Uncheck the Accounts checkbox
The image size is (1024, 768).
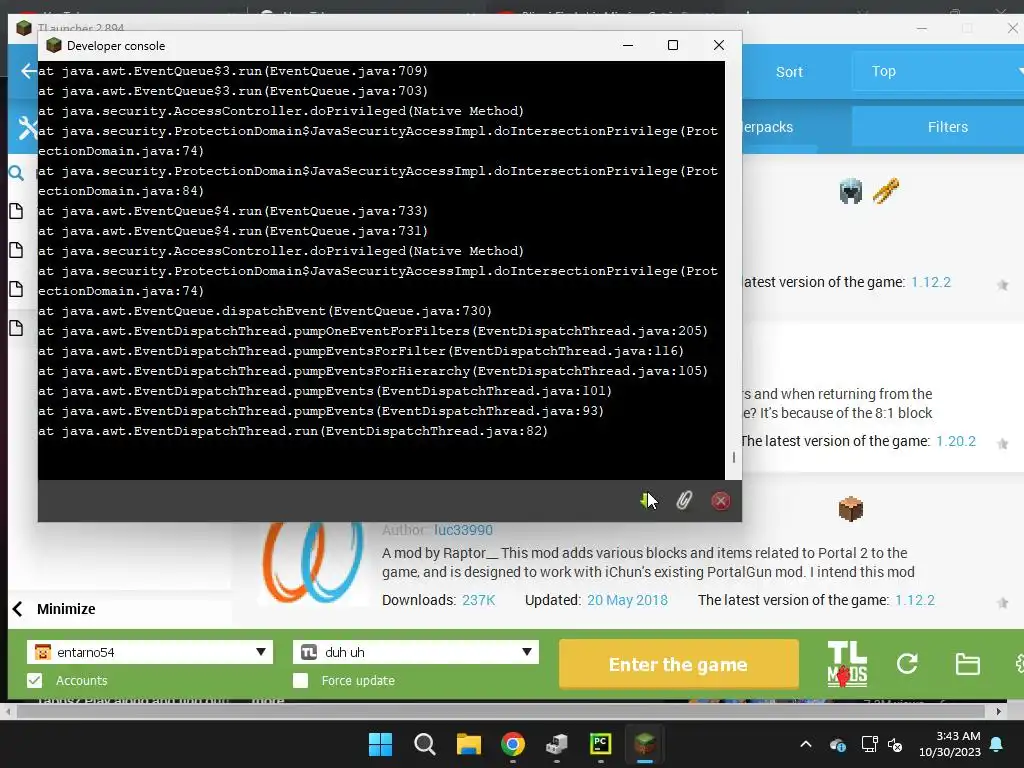35,680
